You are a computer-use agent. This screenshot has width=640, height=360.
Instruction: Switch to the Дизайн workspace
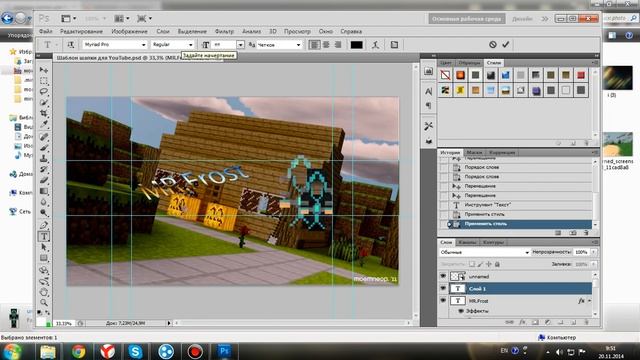pos(522,19)
